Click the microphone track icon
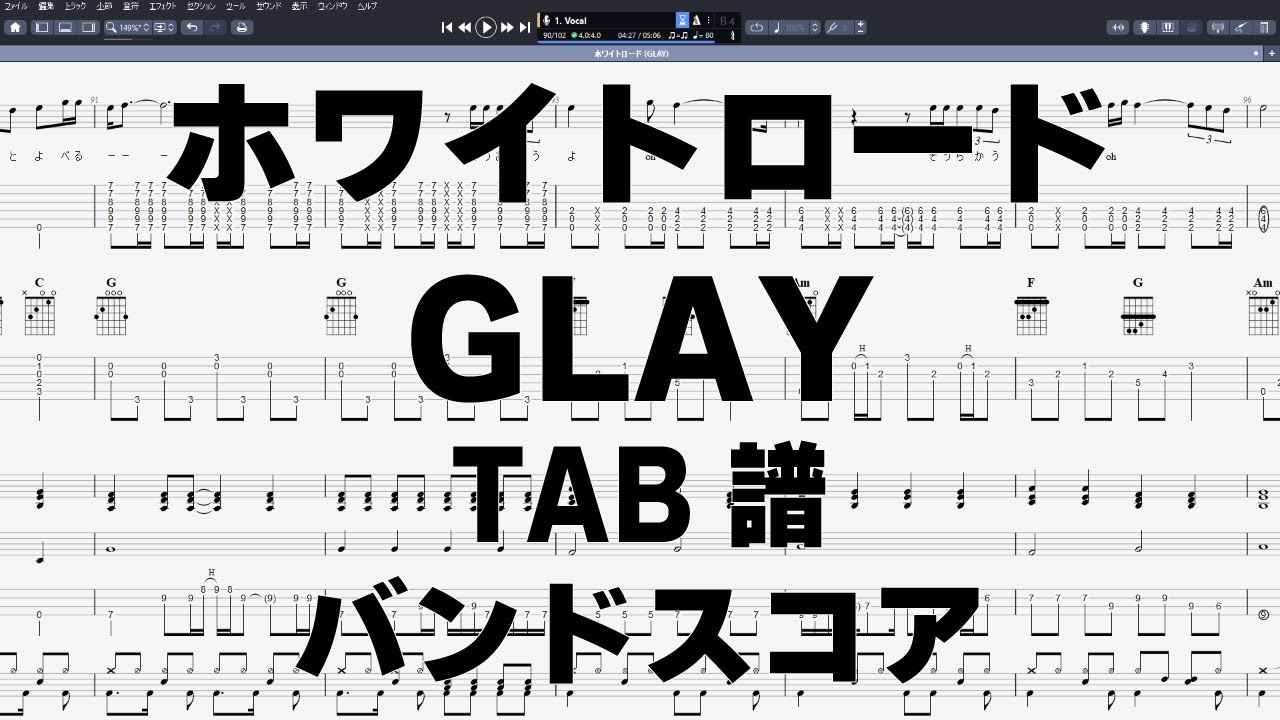This screenshot has height=720, width=1280. [546, 20]
